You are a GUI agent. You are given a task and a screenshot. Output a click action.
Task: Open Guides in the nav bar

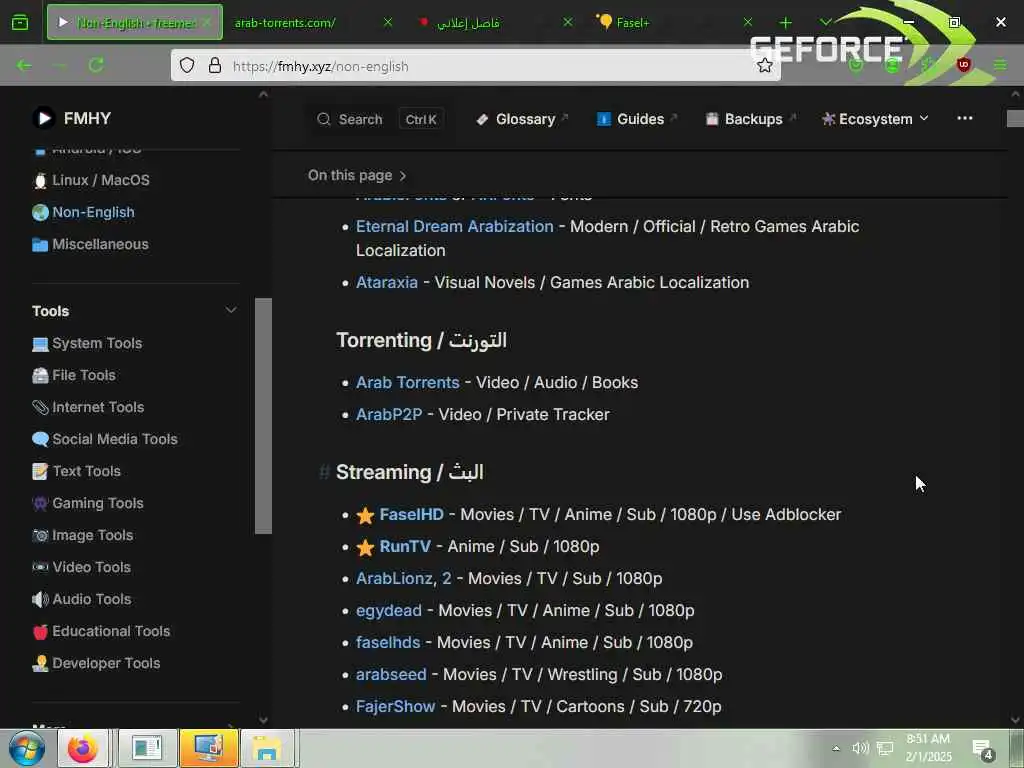click(637, 119)
